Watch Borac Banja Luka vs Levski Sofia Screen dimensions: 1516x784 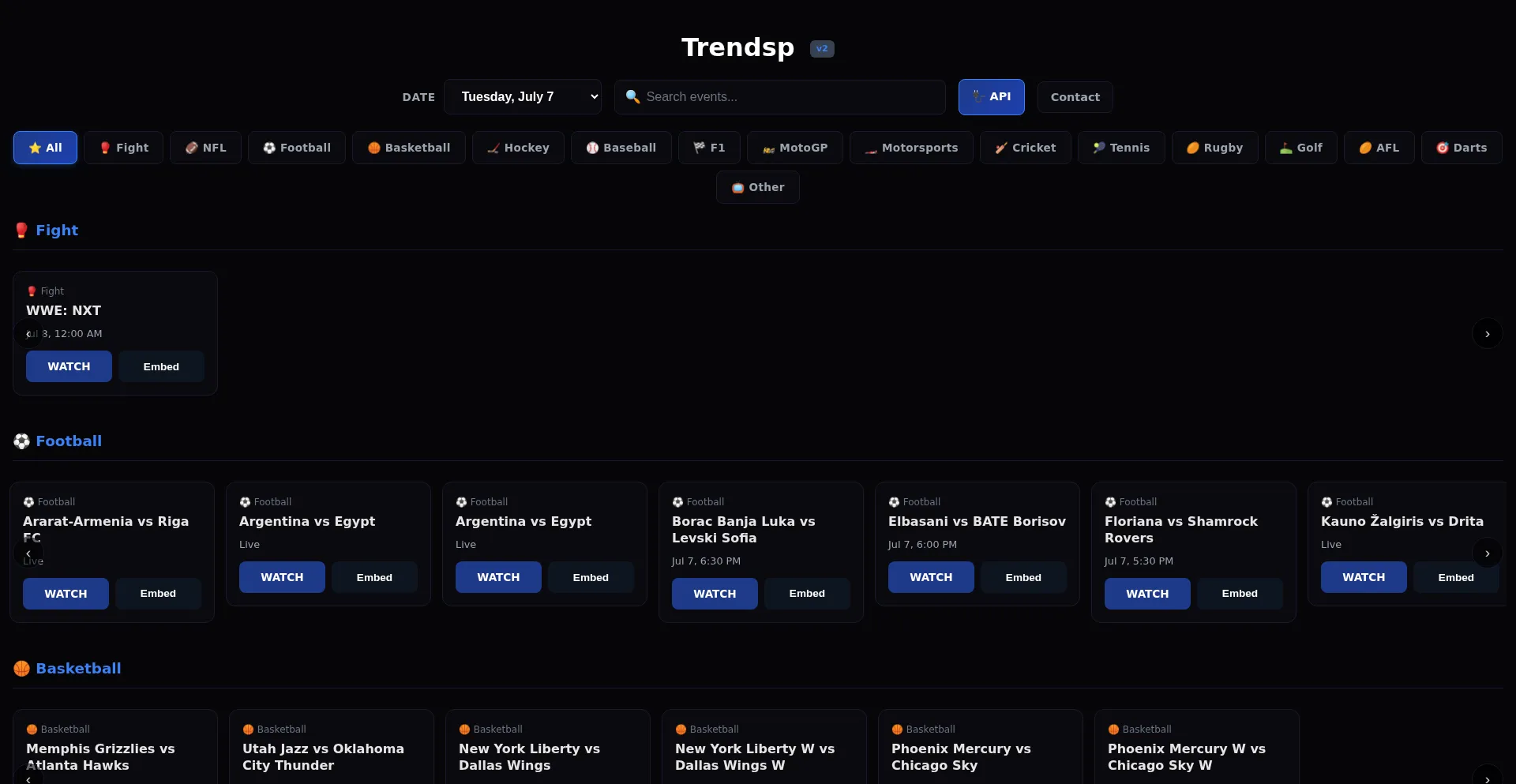(x=715, y=594)
